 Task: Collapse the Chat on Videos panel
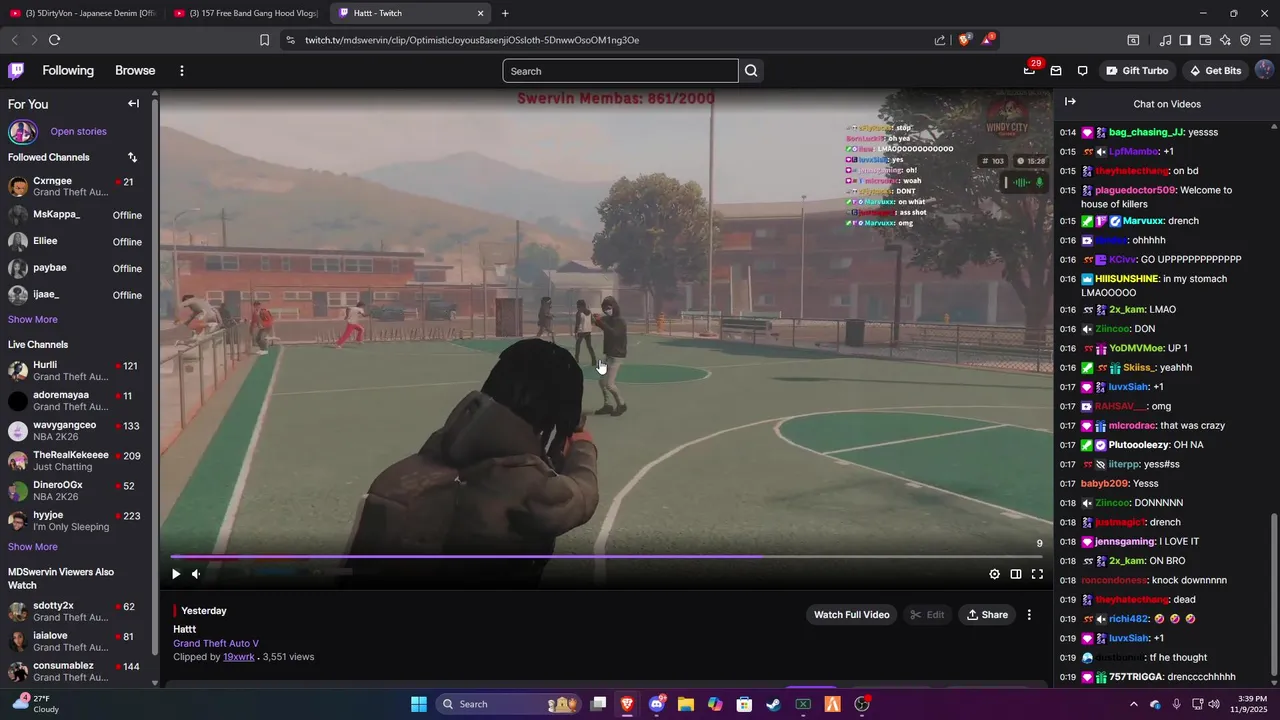[1070, 102]
